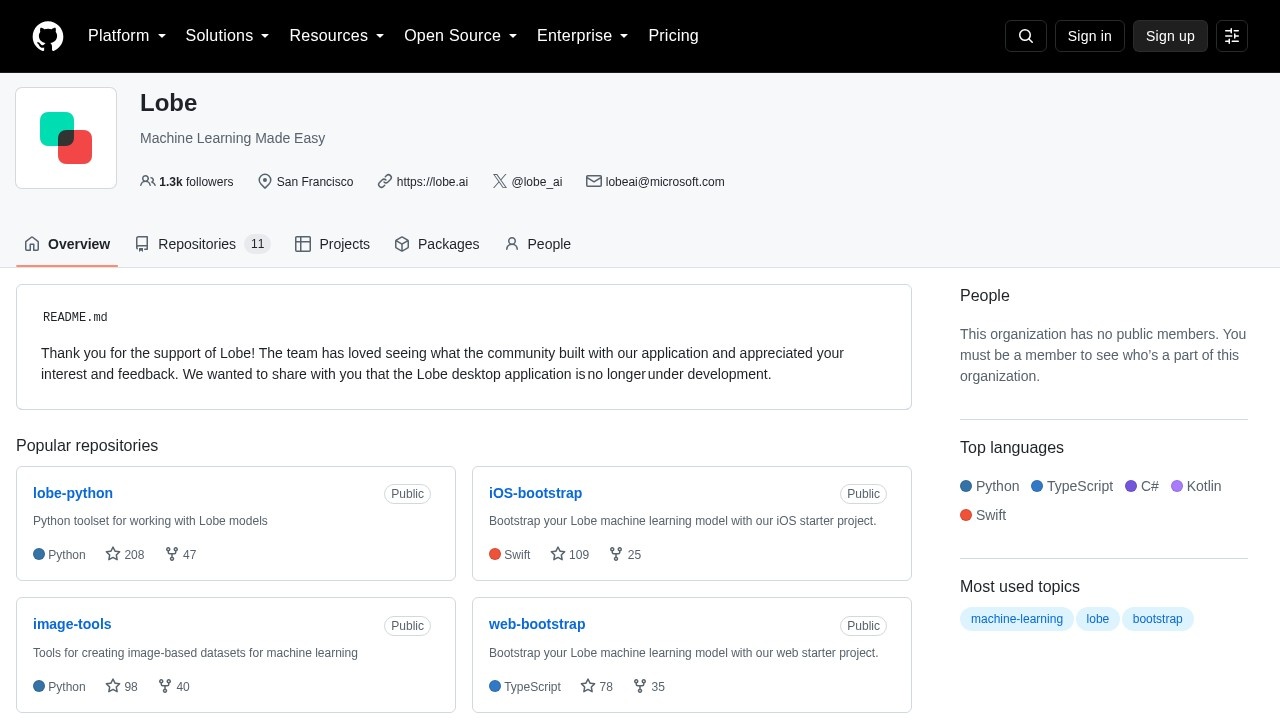This screenshot has width=1280, height=720.
Task: Click the "Most used topics" heading
Action: [1020, 587]
